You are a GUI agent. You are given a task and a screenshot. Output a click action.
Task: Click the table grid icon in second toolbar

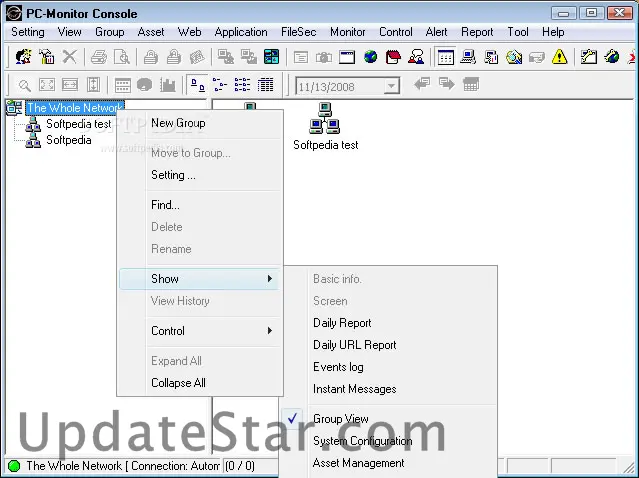click(122, 85)
